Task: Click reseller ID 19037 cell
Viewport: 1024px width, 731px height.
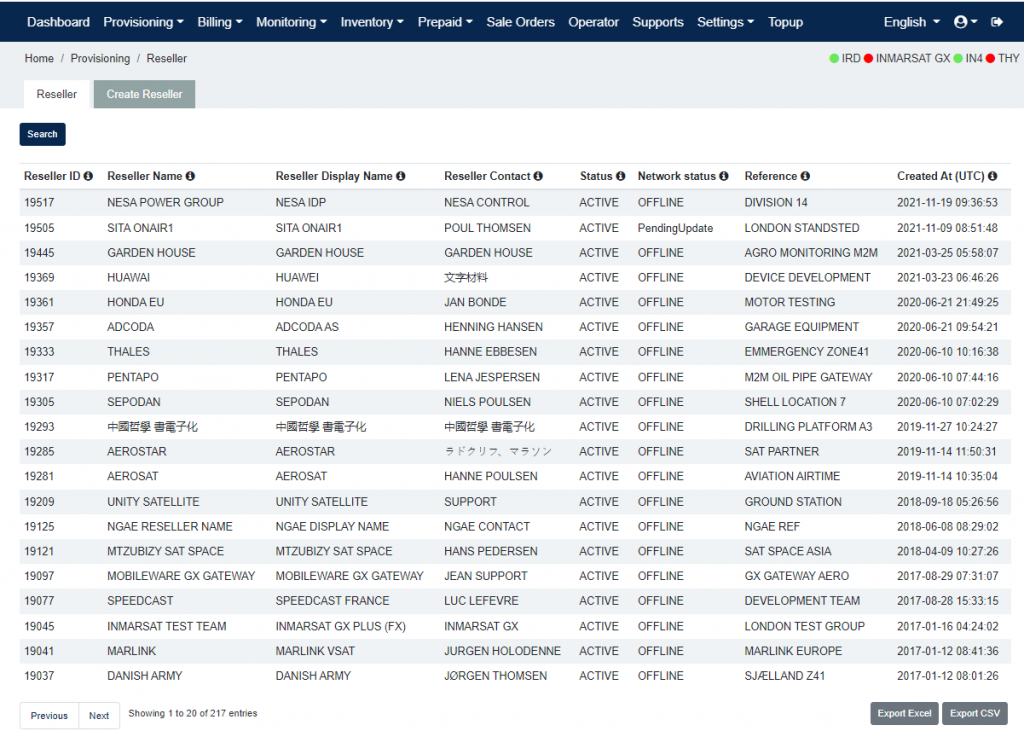Action: (x=39, y=677)
